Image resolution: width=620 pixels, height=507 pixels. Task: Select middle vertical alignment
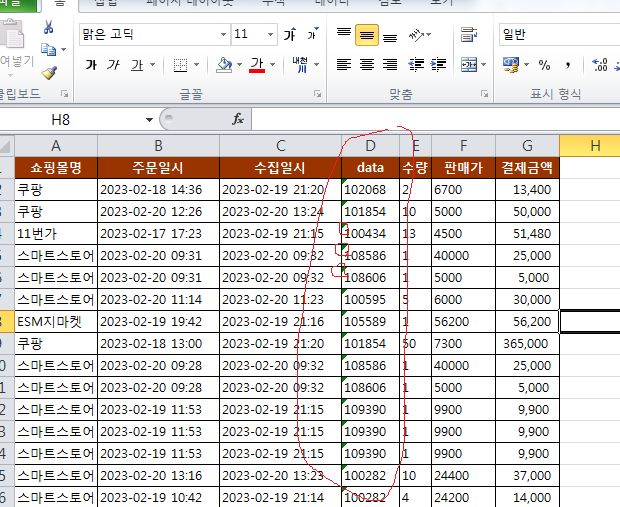367,35
